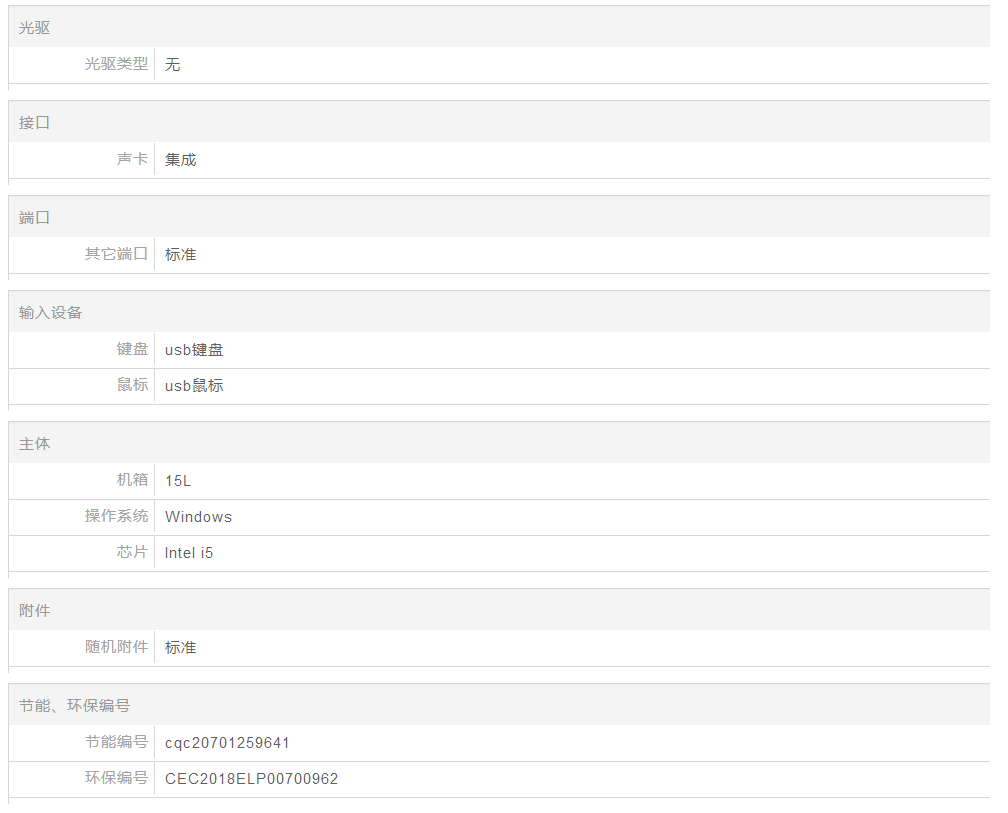The image size is (1008, 813).
Task: Click the usb鼠标 value
Action: point(194,386)
